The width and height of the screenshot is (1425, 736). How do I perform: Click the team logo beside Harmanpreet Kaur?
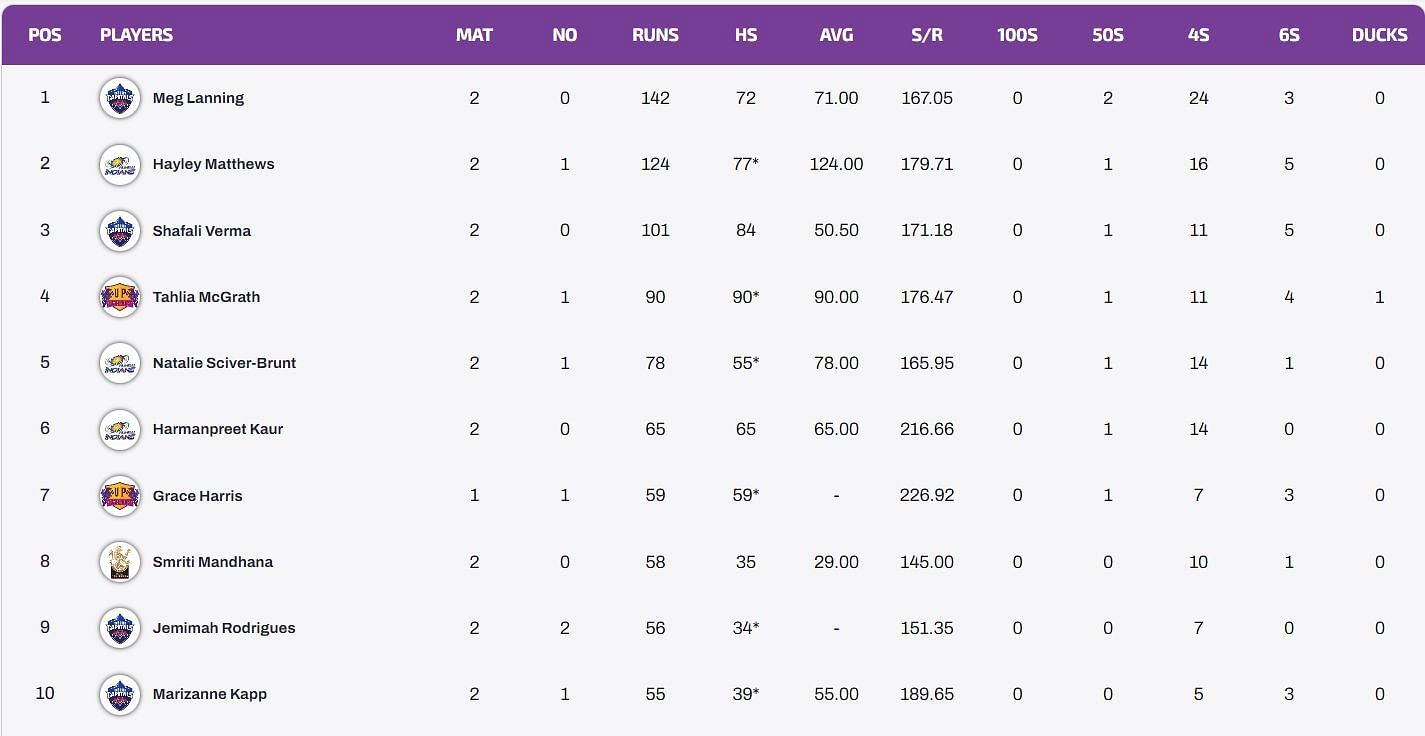[x=120, y=429]
